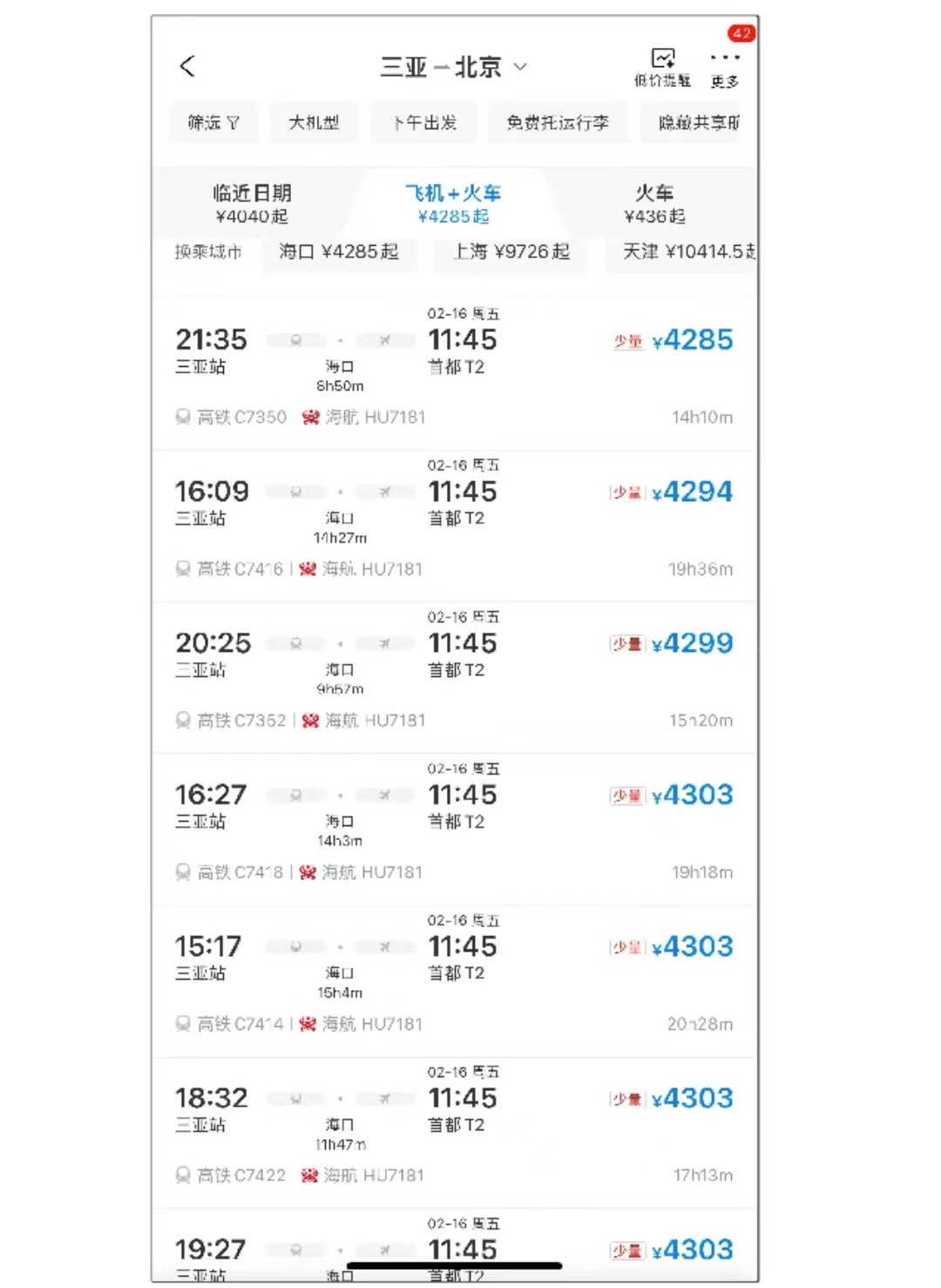Image resolution: width=941 pixels, height=1288 pixels.
Task: Open the 更多 three-dot menu
Action: coord(724,58)
